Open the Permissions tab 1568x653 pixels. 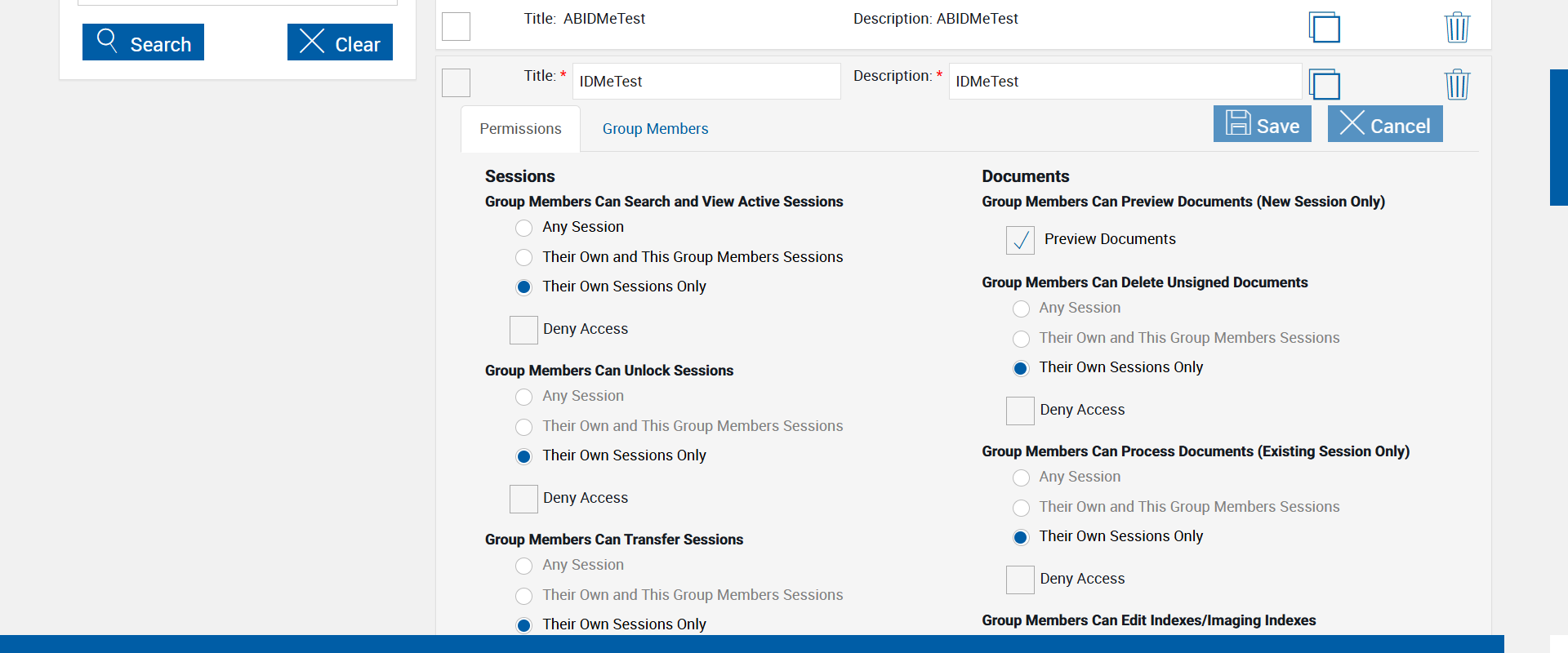[x=520, y=129]
